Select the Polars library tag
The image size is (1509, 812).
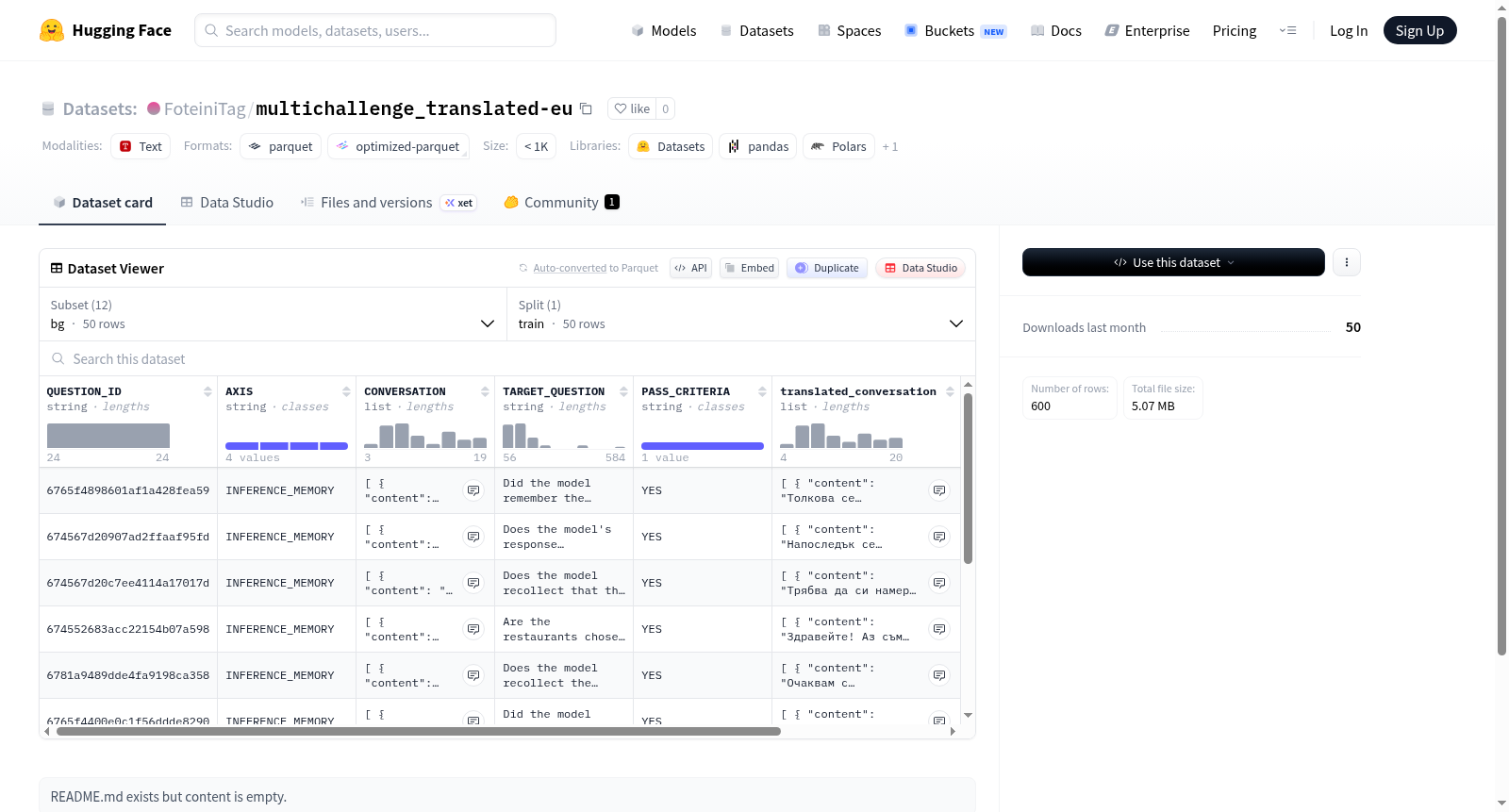[839, 146]
